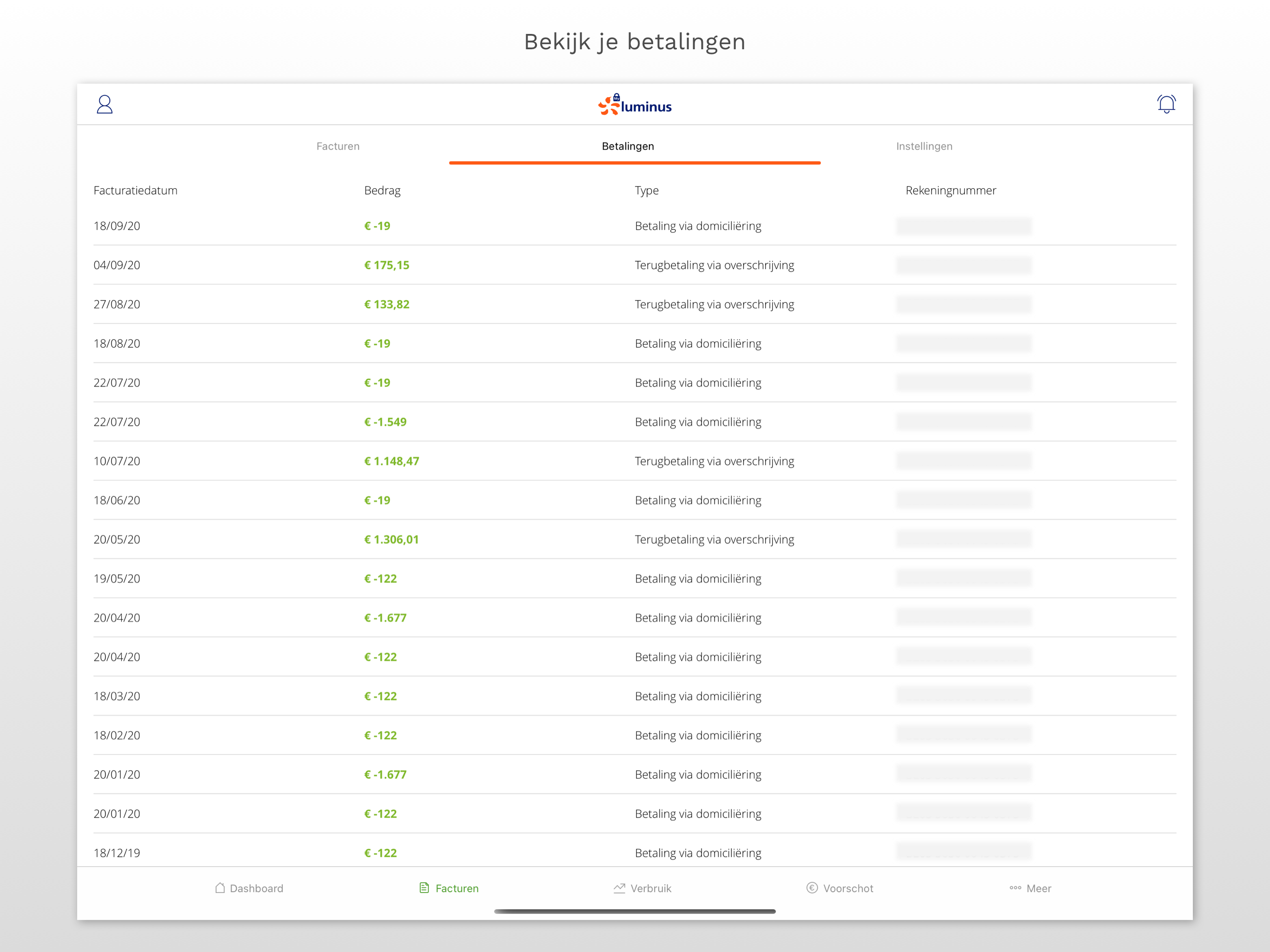
Task: Click the Facturatiedatum column header
Action: point(135,191)
